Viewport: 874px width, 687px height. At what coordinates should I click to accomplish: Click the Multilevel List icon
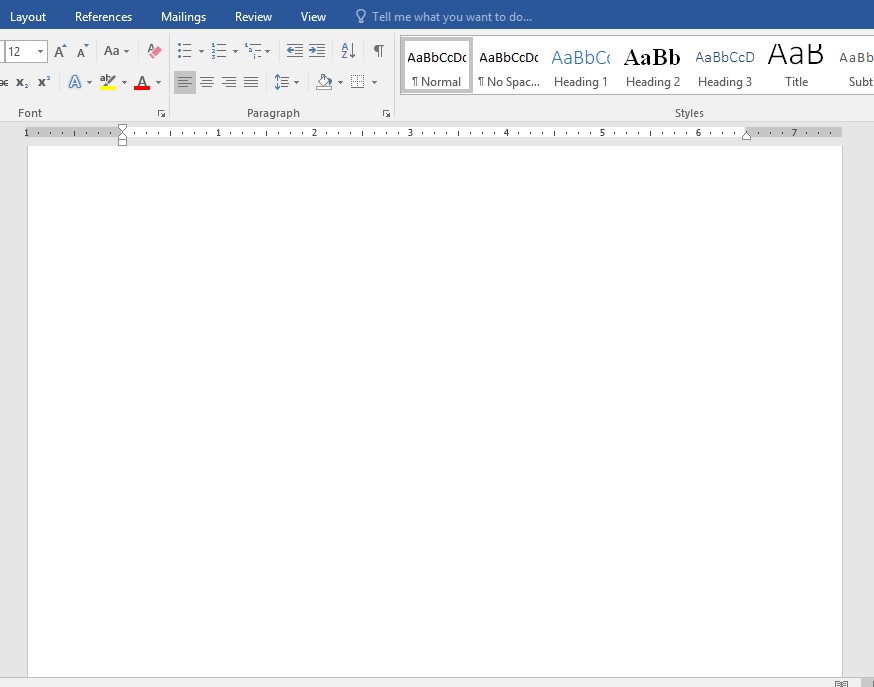[253, 51]
